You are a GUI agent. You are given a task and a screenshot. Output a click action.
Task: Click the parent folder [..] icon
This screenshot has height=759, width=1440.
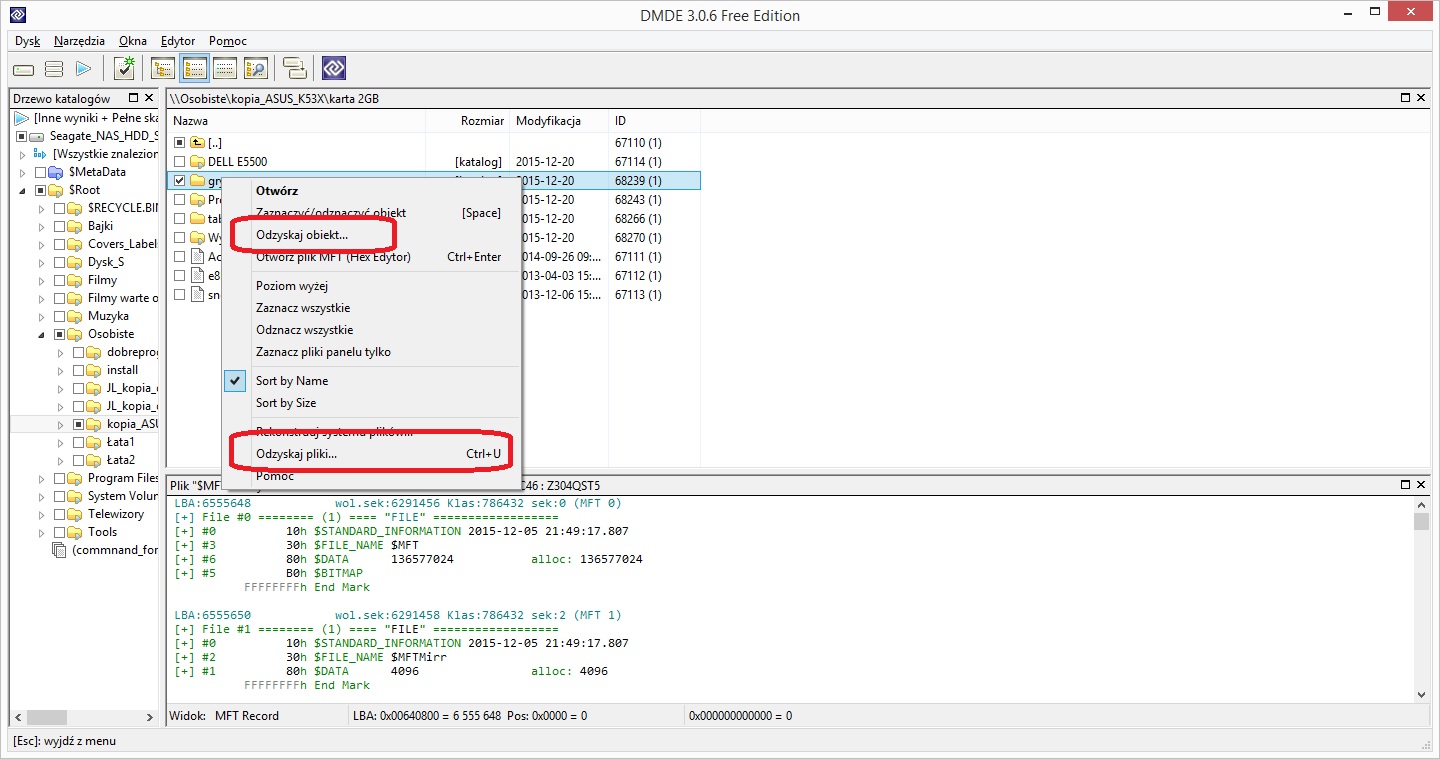click(x=197, y=143)
